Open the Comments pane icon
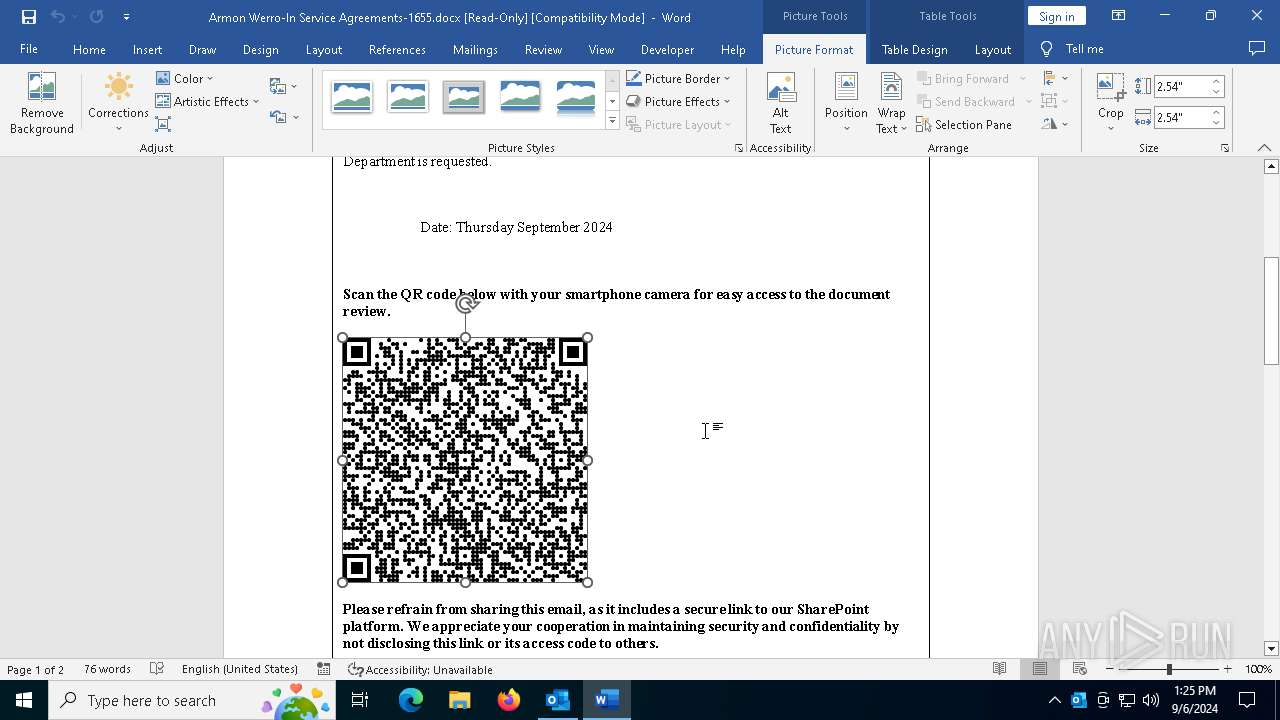 click(x=1257, y=49)
